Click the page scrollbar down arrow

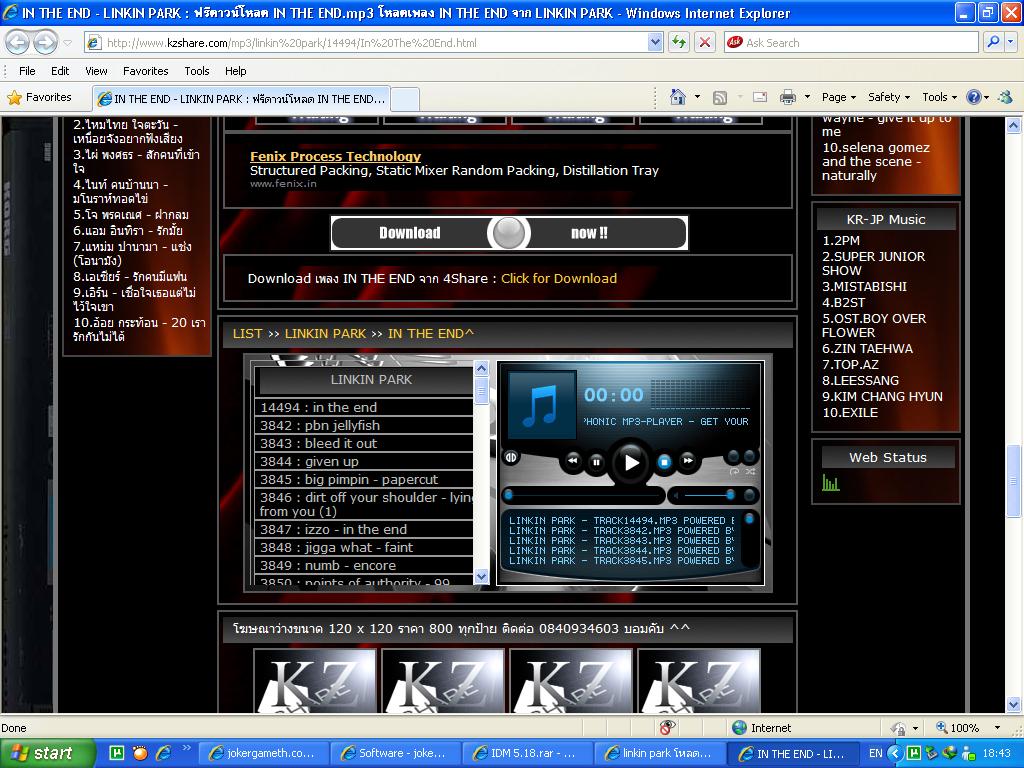(1014, 704)
